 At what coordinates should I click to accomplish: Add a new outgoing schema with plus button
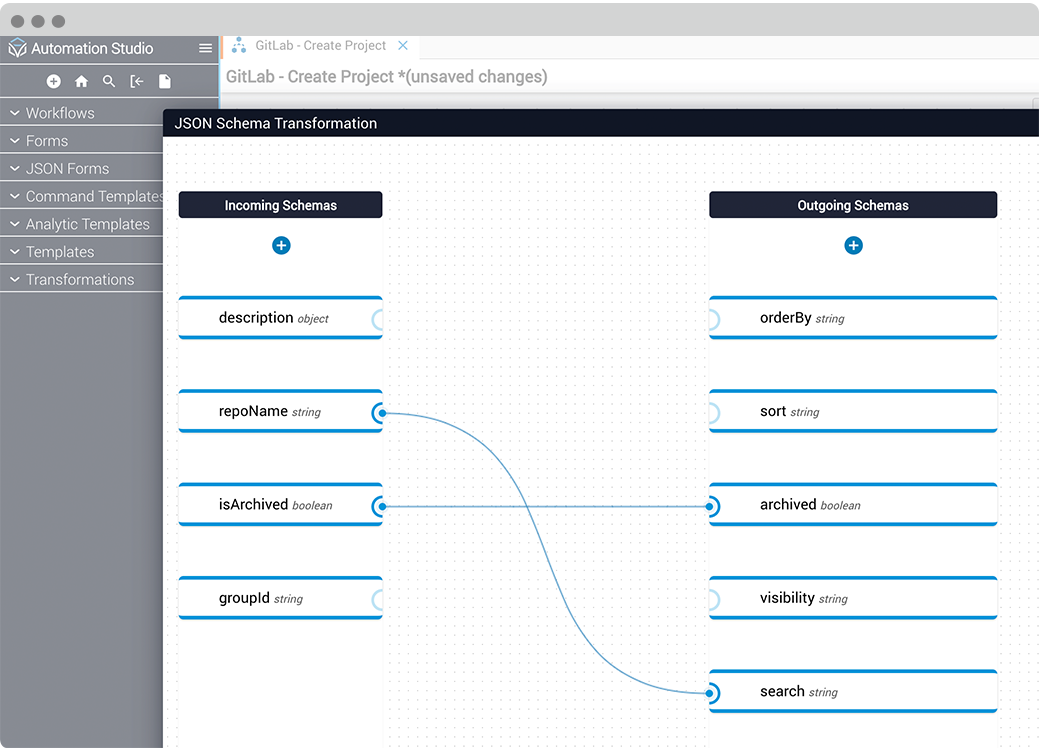click(x=853, y=245)
